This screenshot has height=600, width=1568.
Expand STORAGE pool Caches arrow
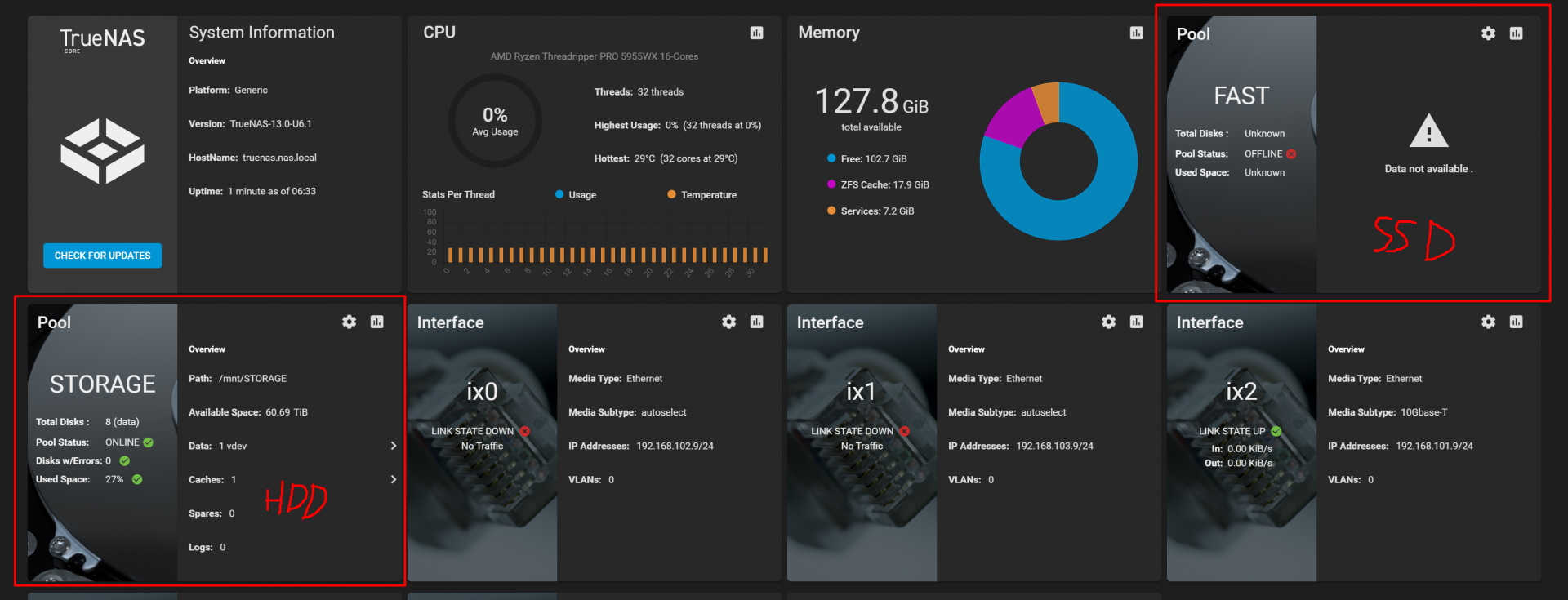point(394,479)
